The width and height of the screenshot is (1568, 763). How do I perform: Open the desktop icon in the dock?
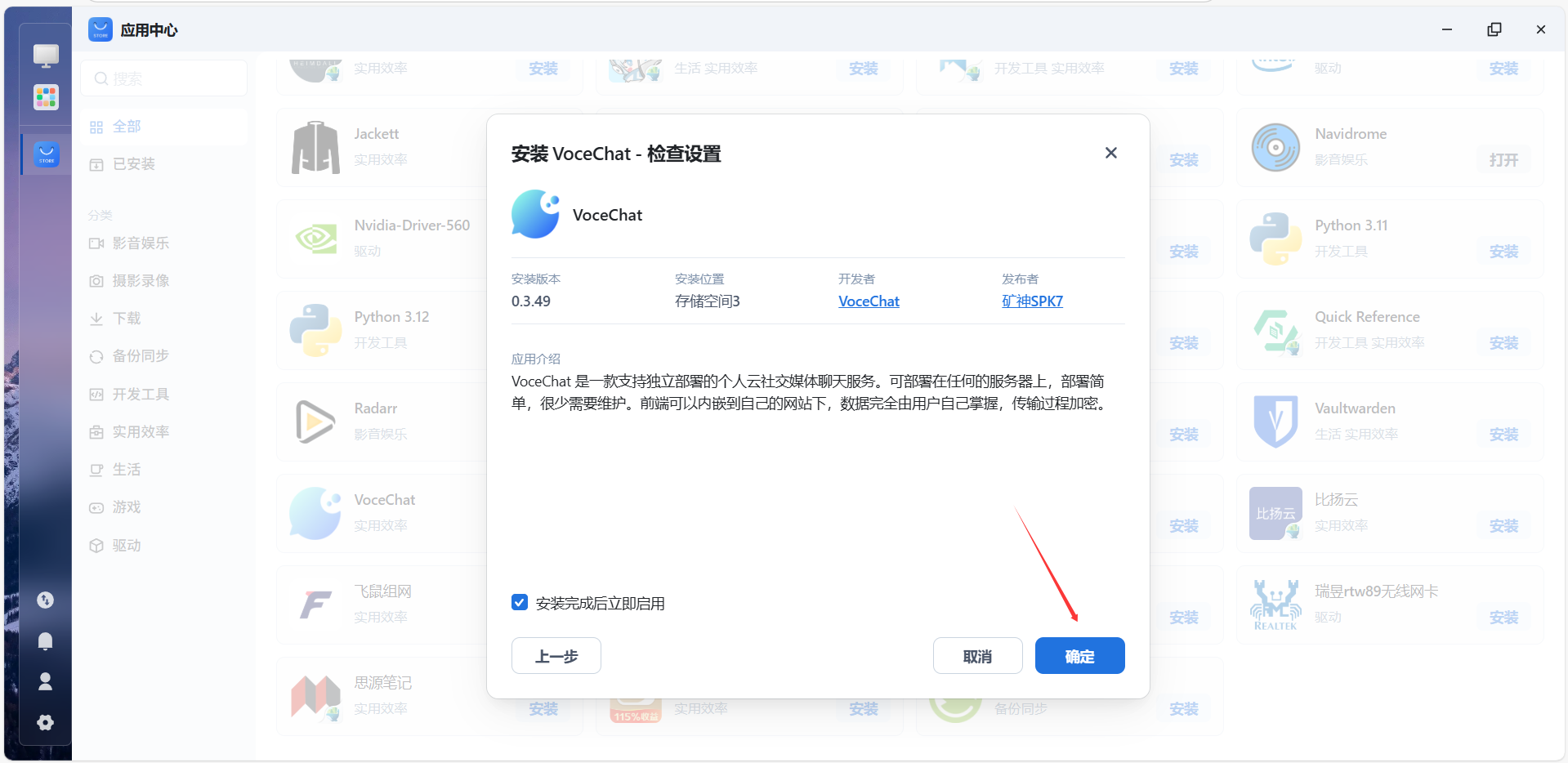coord(46,56)
